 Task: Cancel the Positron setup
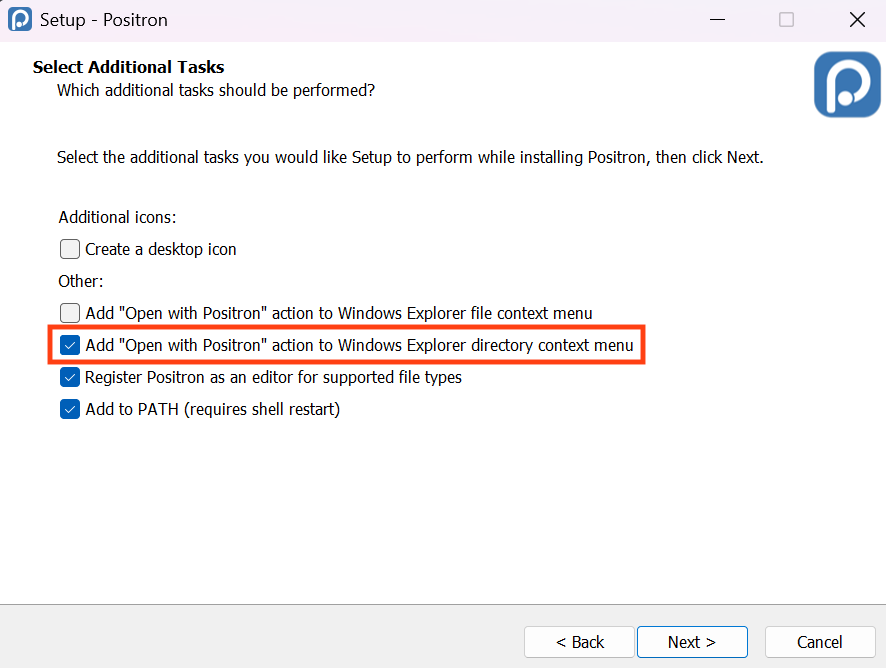tap(819, 642)
